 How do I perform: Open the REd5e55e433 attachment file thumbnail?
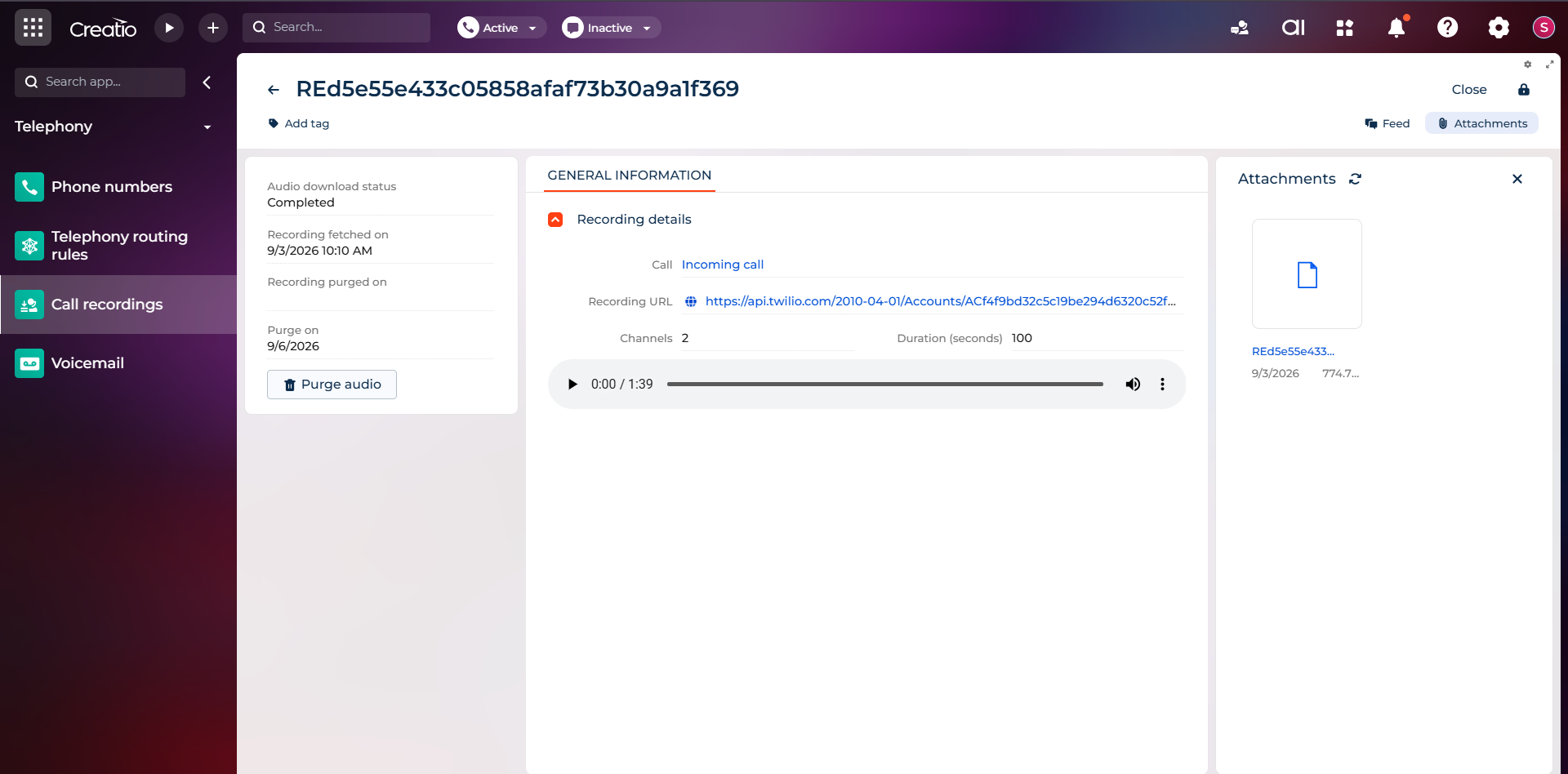[1307, 274]
